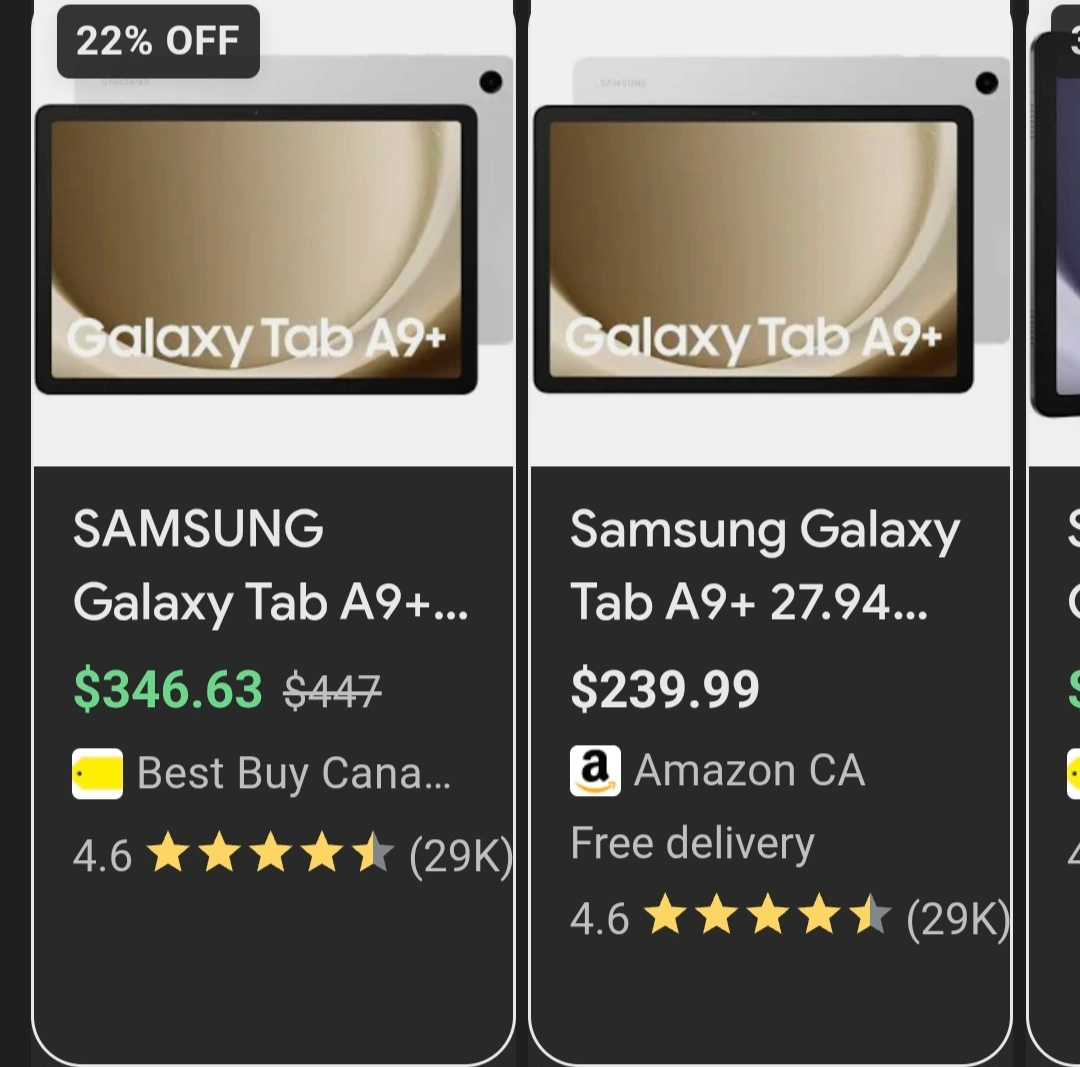The height and width of the screenshot is (1067, 1080).
Task: Click the Amazon CA seller name
Action: point(749,771)
